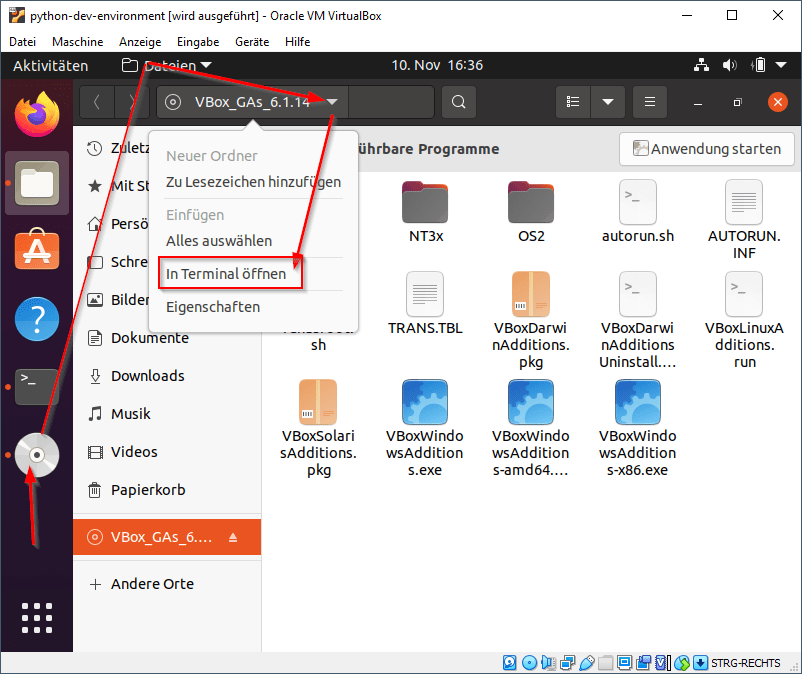Click the search icon in file manager
802x674 pixels.
coord(458,102)
